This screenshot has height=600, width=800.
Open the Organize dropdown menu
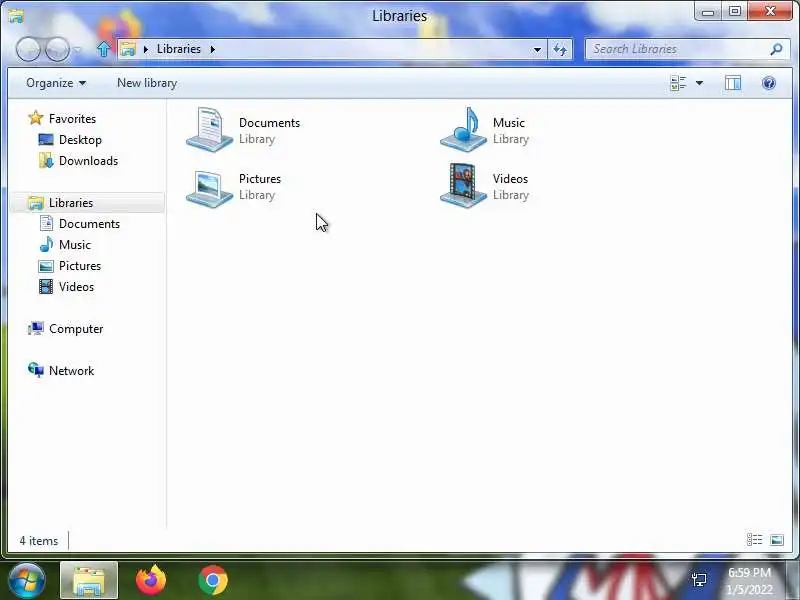tap(56, 83)
